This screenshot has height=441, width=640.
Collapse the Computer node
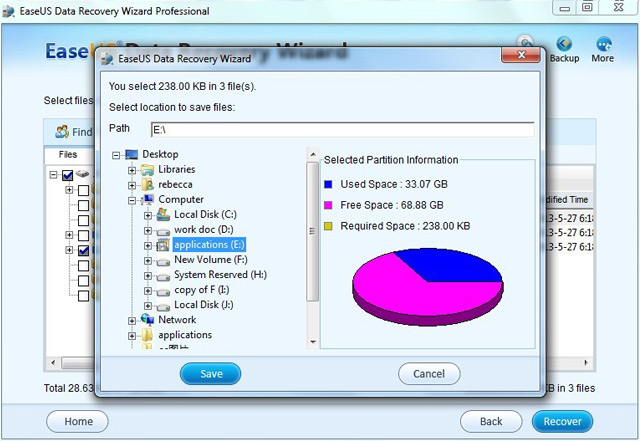(x=132, y=200)
